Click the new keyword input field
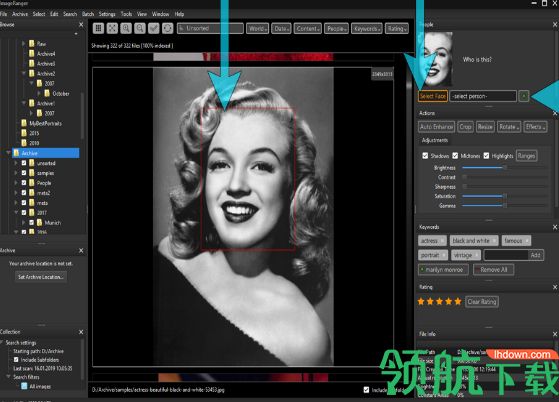The width and height of the screenshot is (559, 402). click(506, 255)
